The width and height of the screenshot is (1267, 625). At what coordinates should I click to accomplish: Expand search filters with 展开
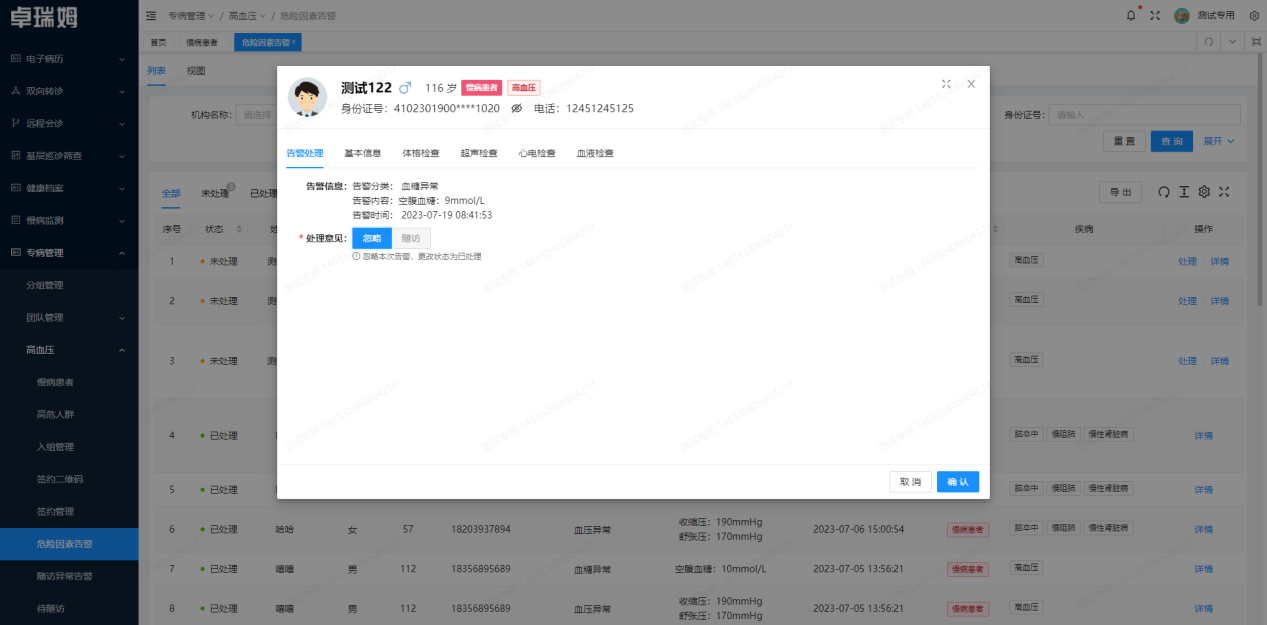coord(1218,141)
